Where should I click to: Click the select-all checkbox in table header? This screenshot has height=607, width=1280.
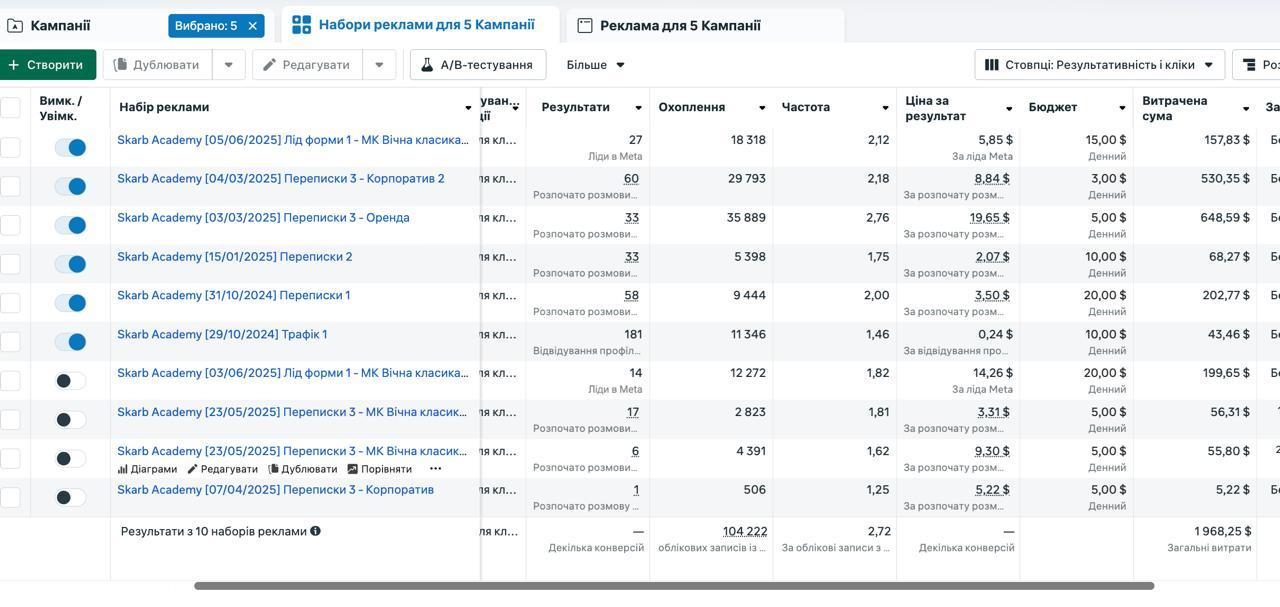[x=10, y=107]
